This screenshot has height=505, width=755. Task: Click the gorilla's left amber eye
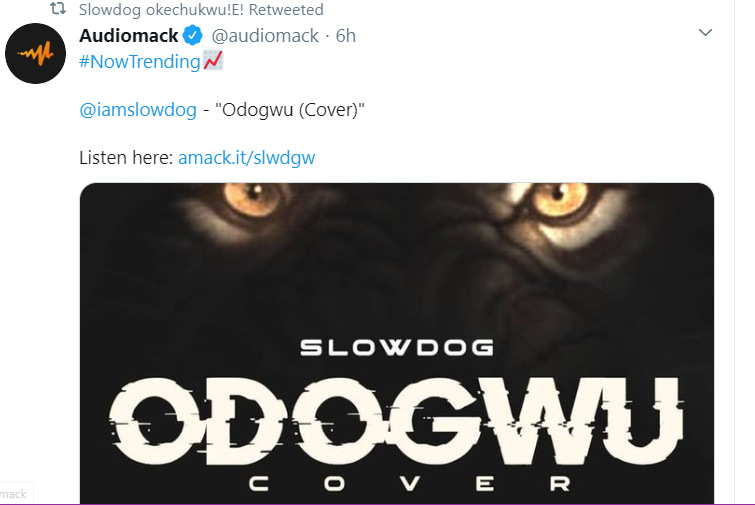[x=252, y=197]
